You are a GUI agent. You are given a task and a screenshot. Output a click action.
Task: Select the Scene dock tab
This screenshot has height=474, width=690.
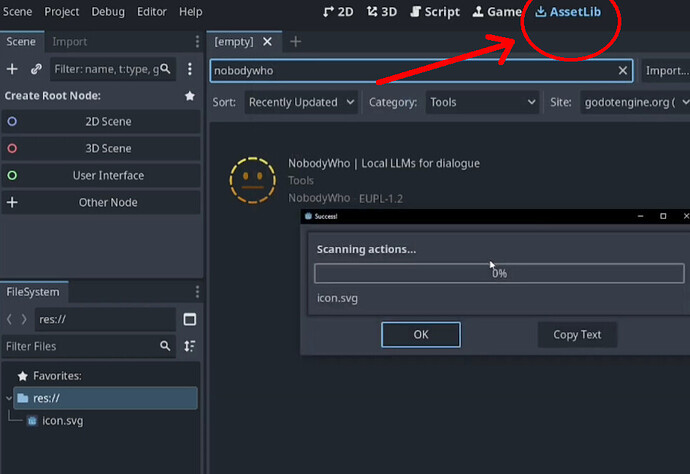(21, 42)
